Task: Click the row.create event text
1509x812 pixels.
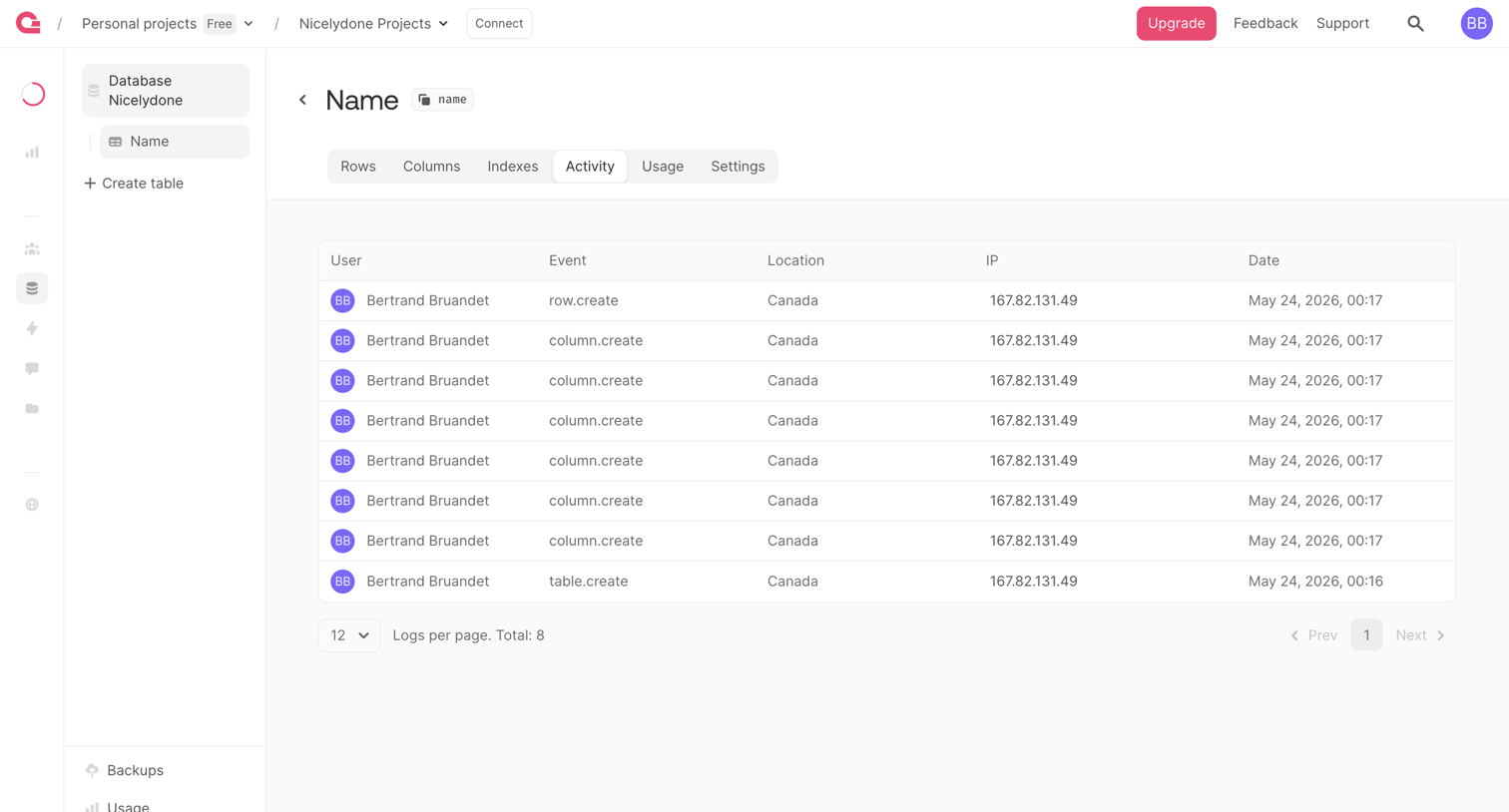Action: (584, 300)
